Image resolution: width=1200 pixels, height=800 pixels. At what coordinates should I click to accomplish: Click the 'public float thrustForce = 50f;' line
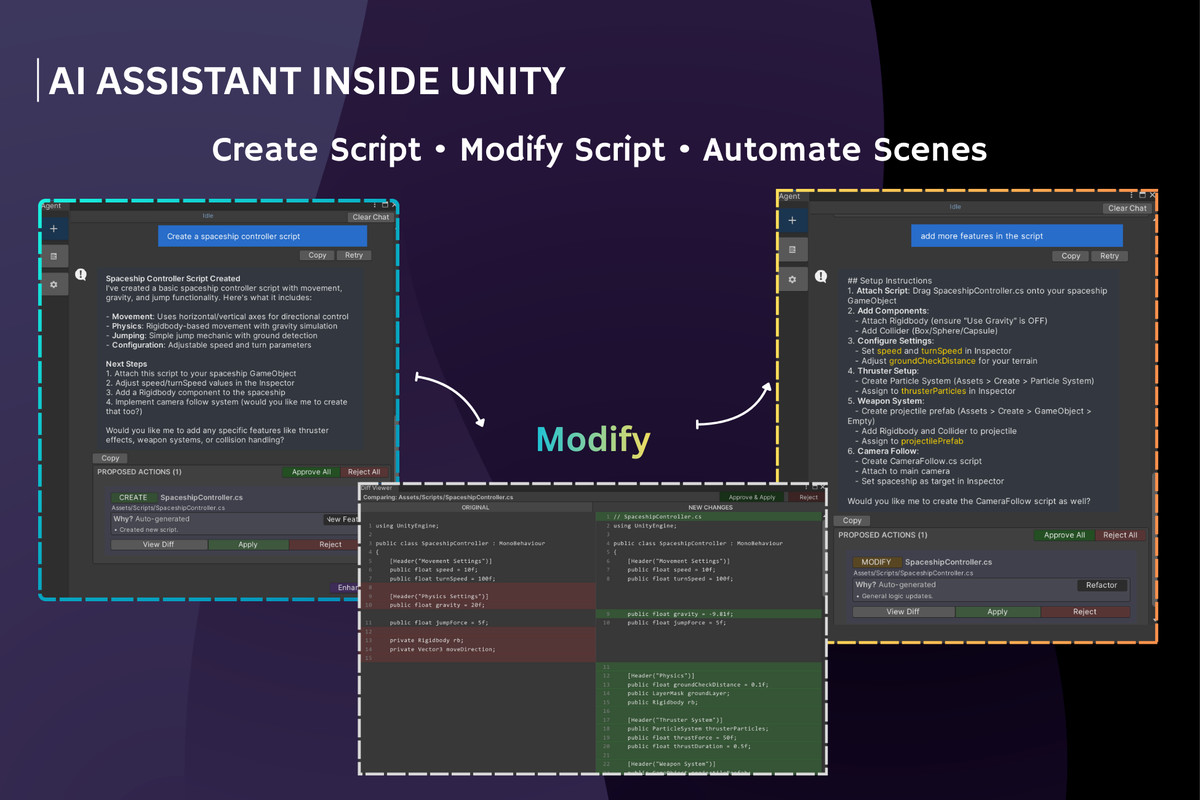click(x=680, y=737)
